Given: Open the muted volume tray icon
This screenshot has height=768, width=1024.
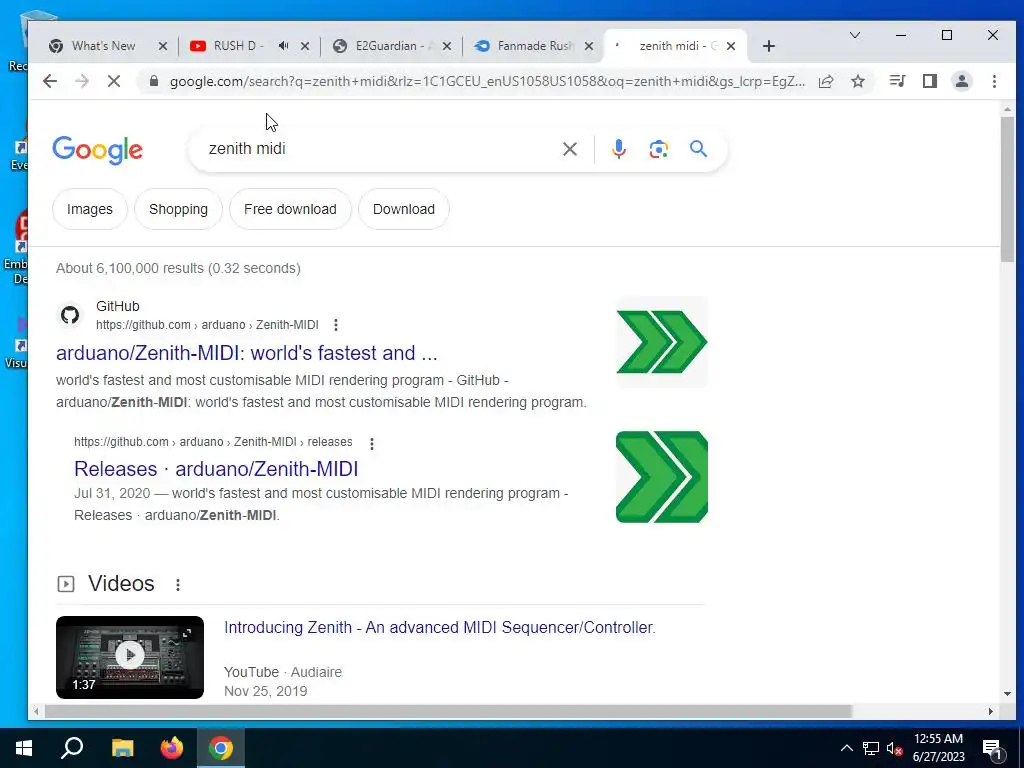Looking at the screenshot, I should tap(894, 748).
